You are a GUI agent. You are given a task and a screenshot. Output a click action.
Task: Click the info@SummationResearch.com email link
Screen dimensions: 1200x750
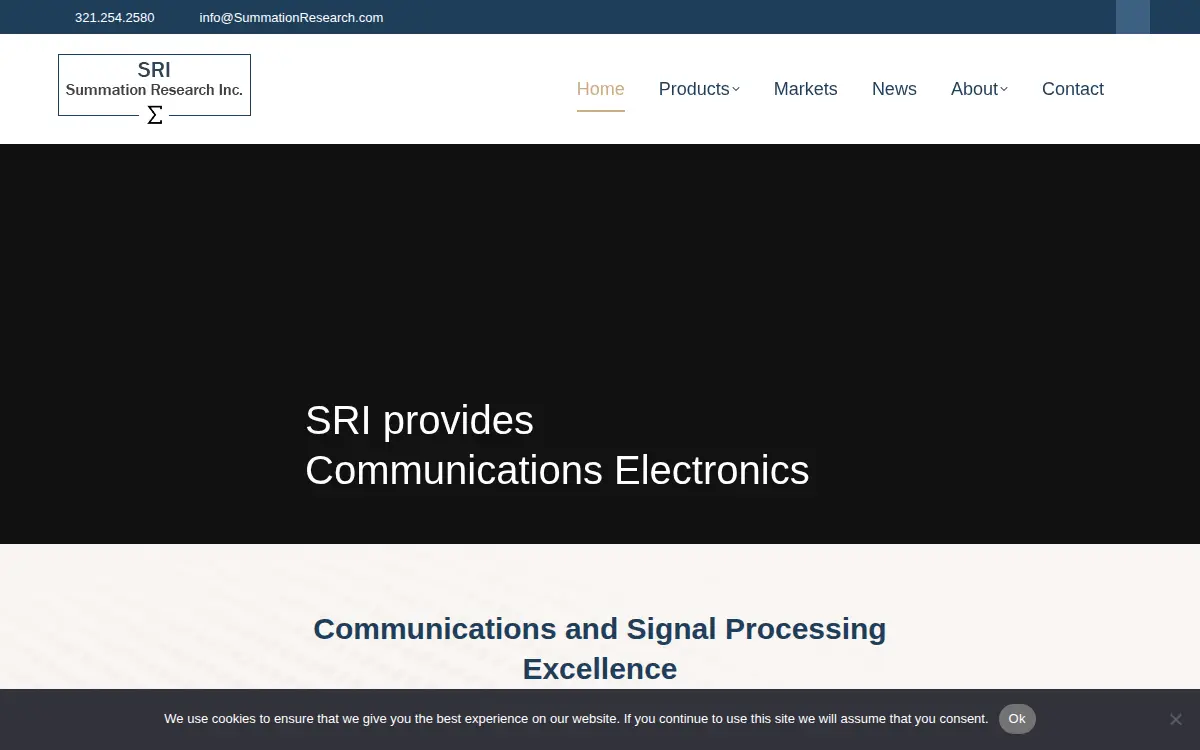tap(291, 17)
